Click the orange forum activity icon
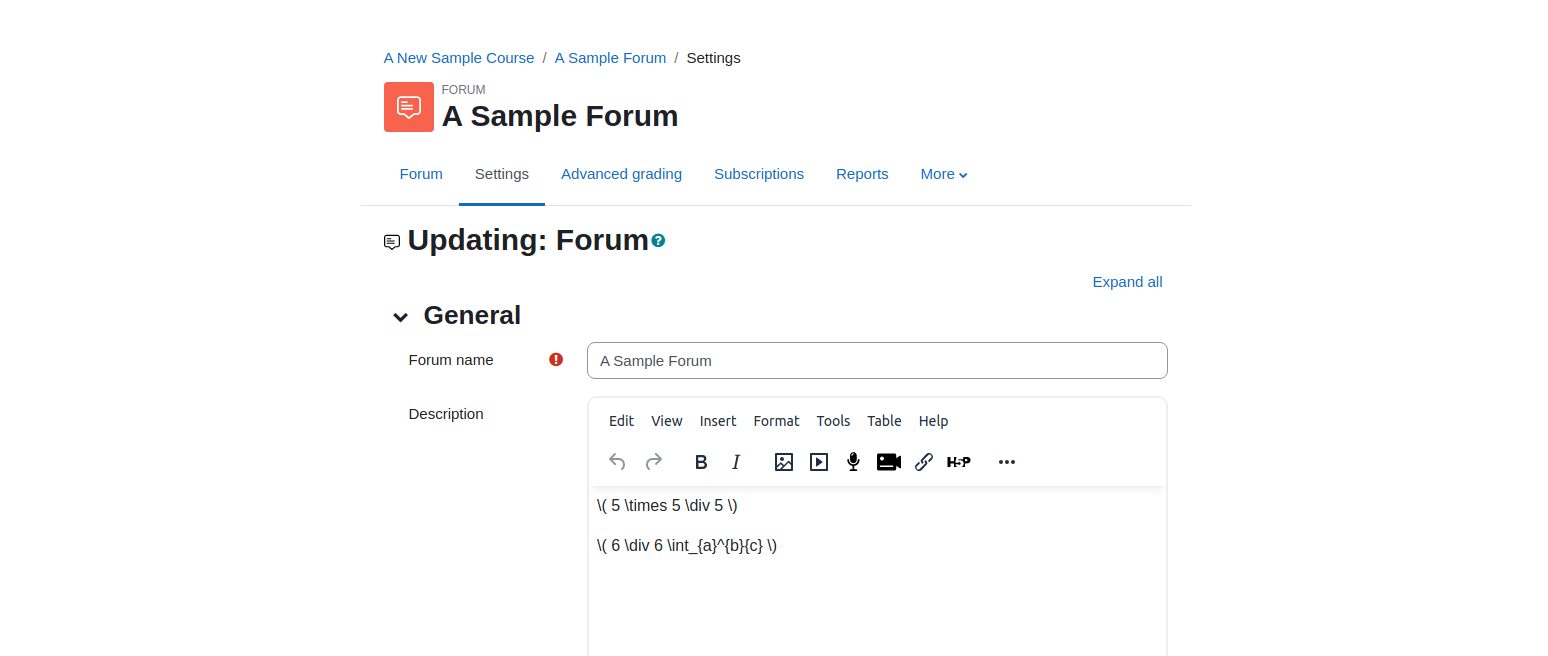The width and height of the screenshot is (1548, 656). (x=409, y=107)
